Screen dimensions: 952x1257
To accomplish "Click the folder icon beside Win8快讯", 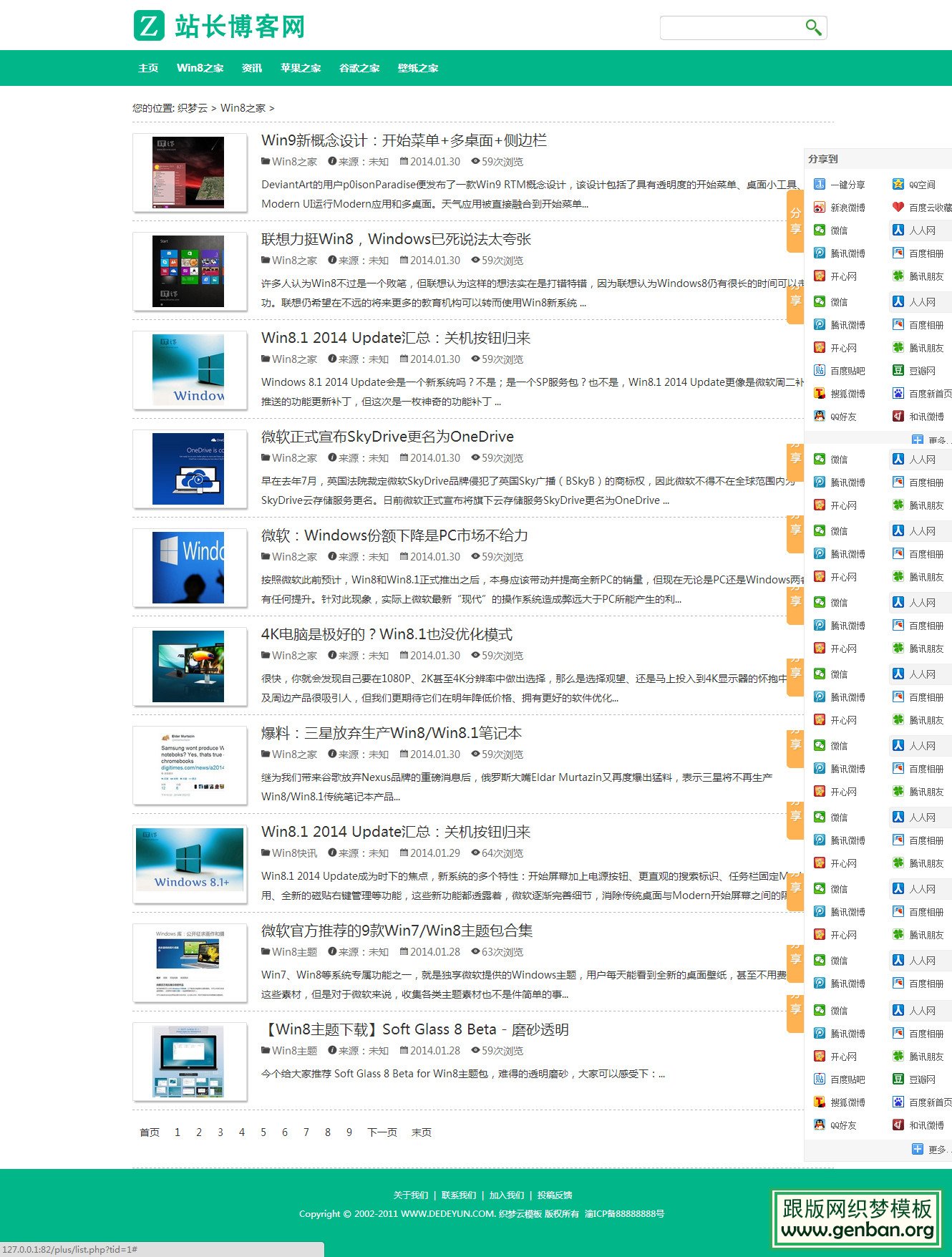I will 266,853.
